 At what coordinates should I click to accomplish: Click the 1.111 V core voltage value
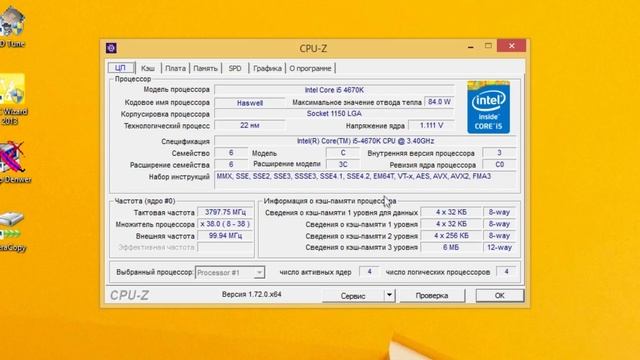coord(431,125)
